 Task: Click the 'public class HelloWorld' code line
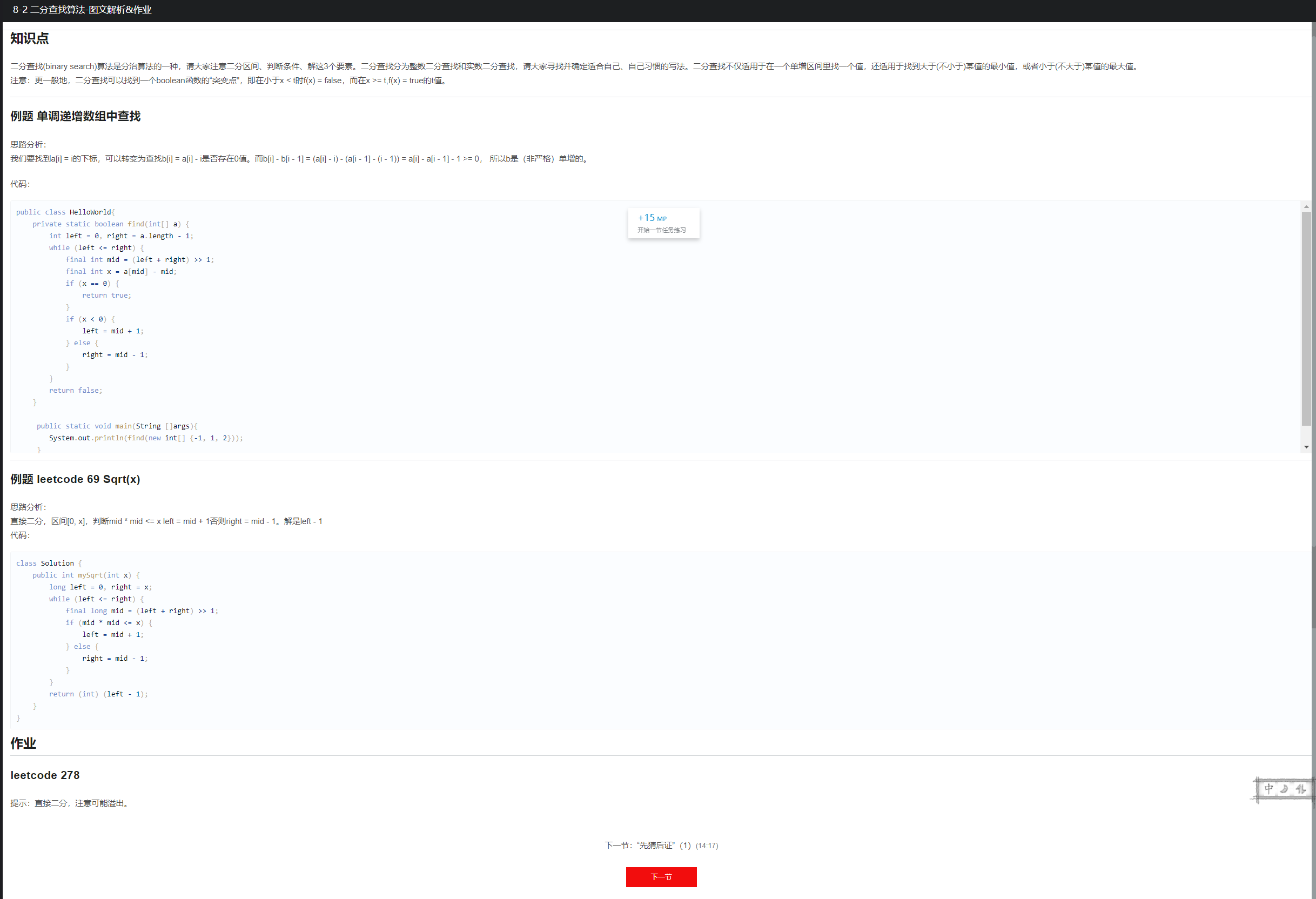(65, 212)
